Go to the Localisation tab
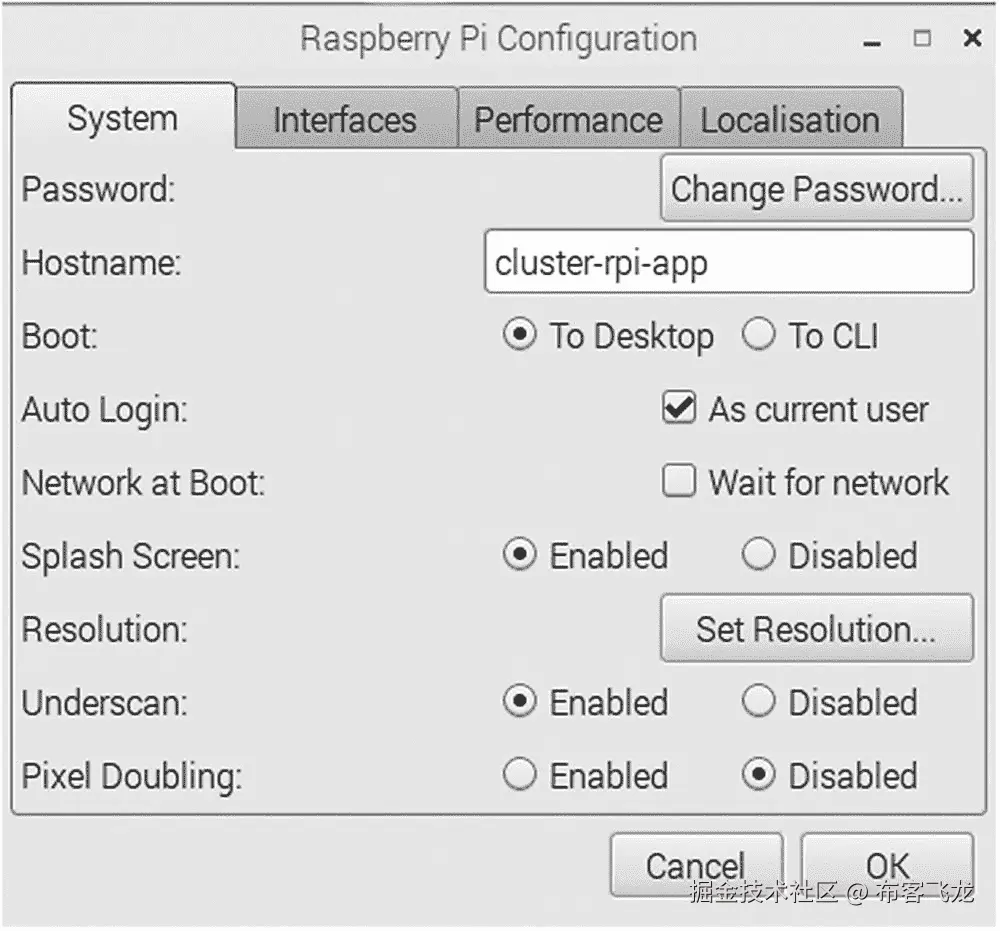The image size is (1000, 931). pos(790,120)
